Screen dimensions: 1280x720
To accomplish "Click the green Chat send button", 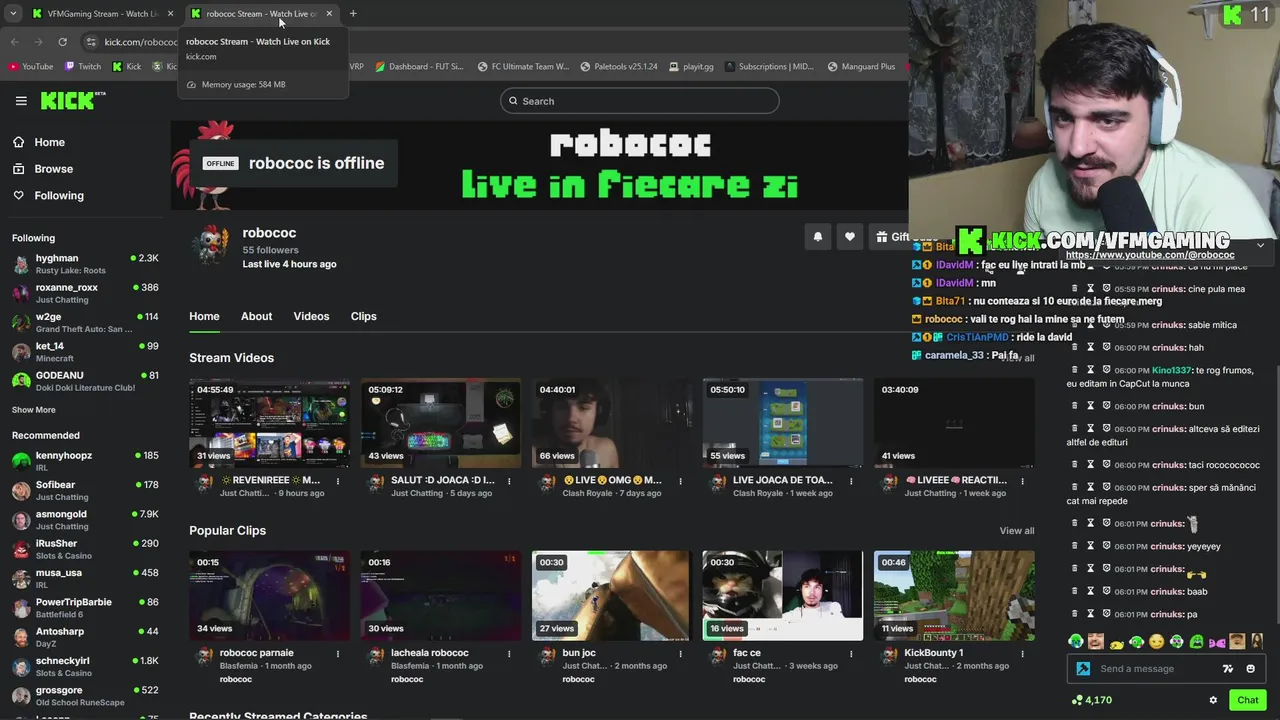I will tap(1247, 700).
